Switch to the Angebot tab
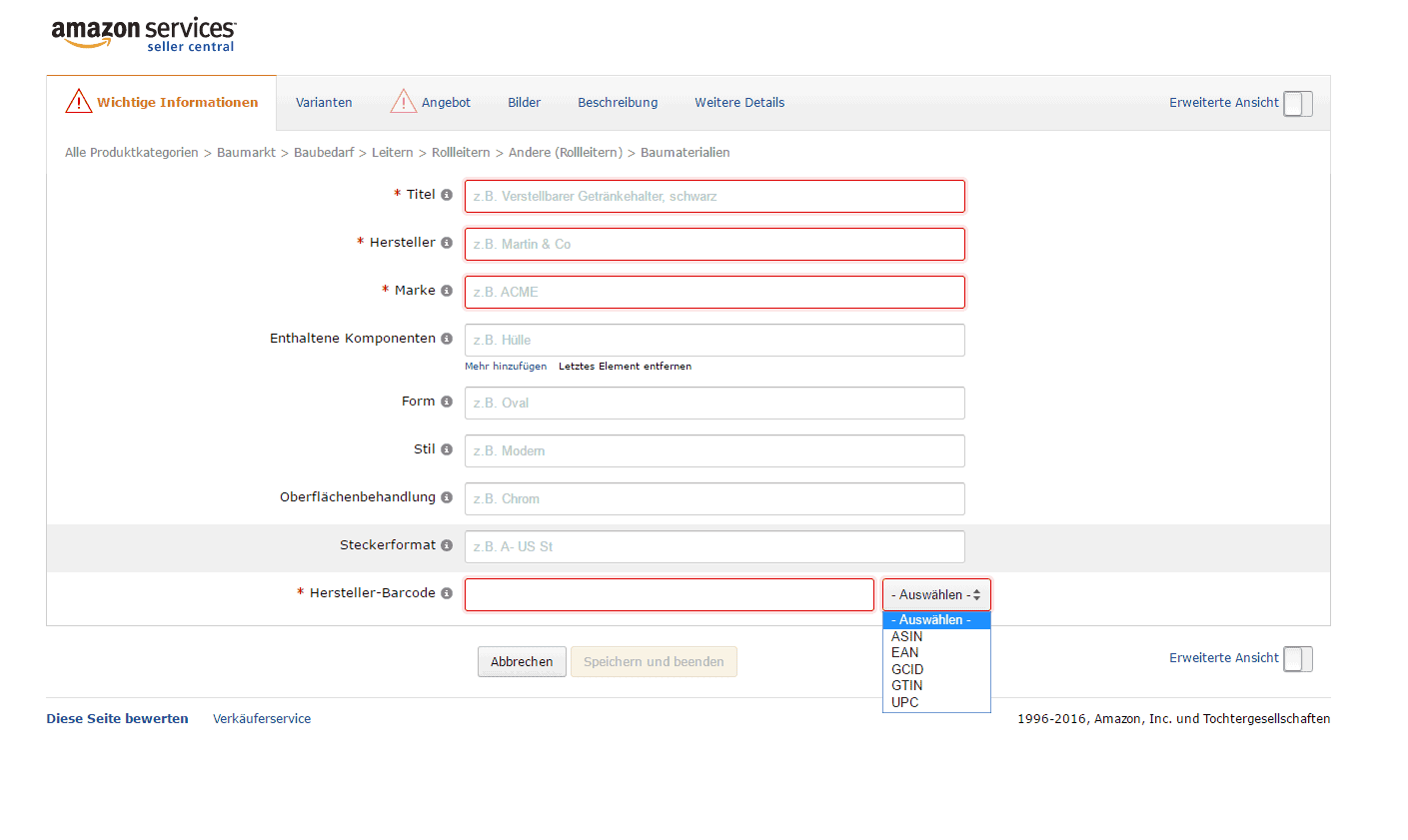The height and width of the screenshot is (840, 1408). pos(446,103)
